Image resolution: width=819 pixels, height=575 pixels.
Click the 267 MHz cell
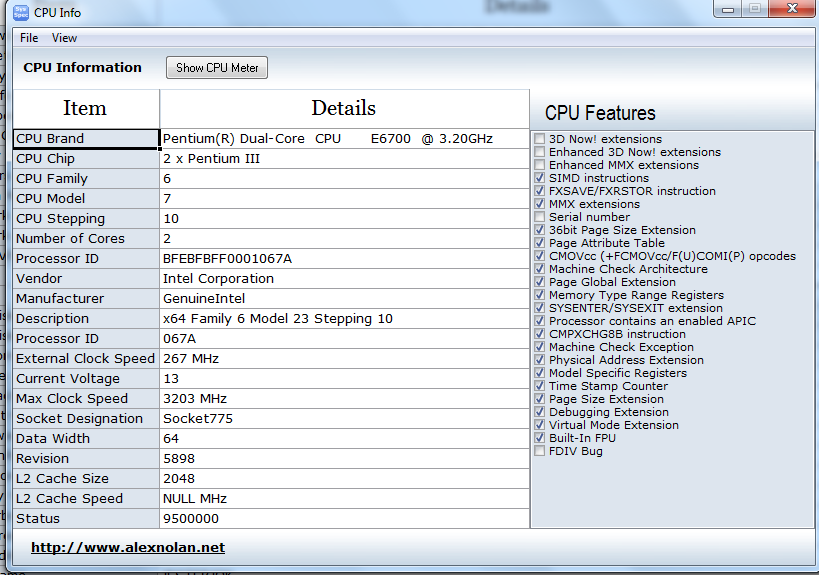344,359
